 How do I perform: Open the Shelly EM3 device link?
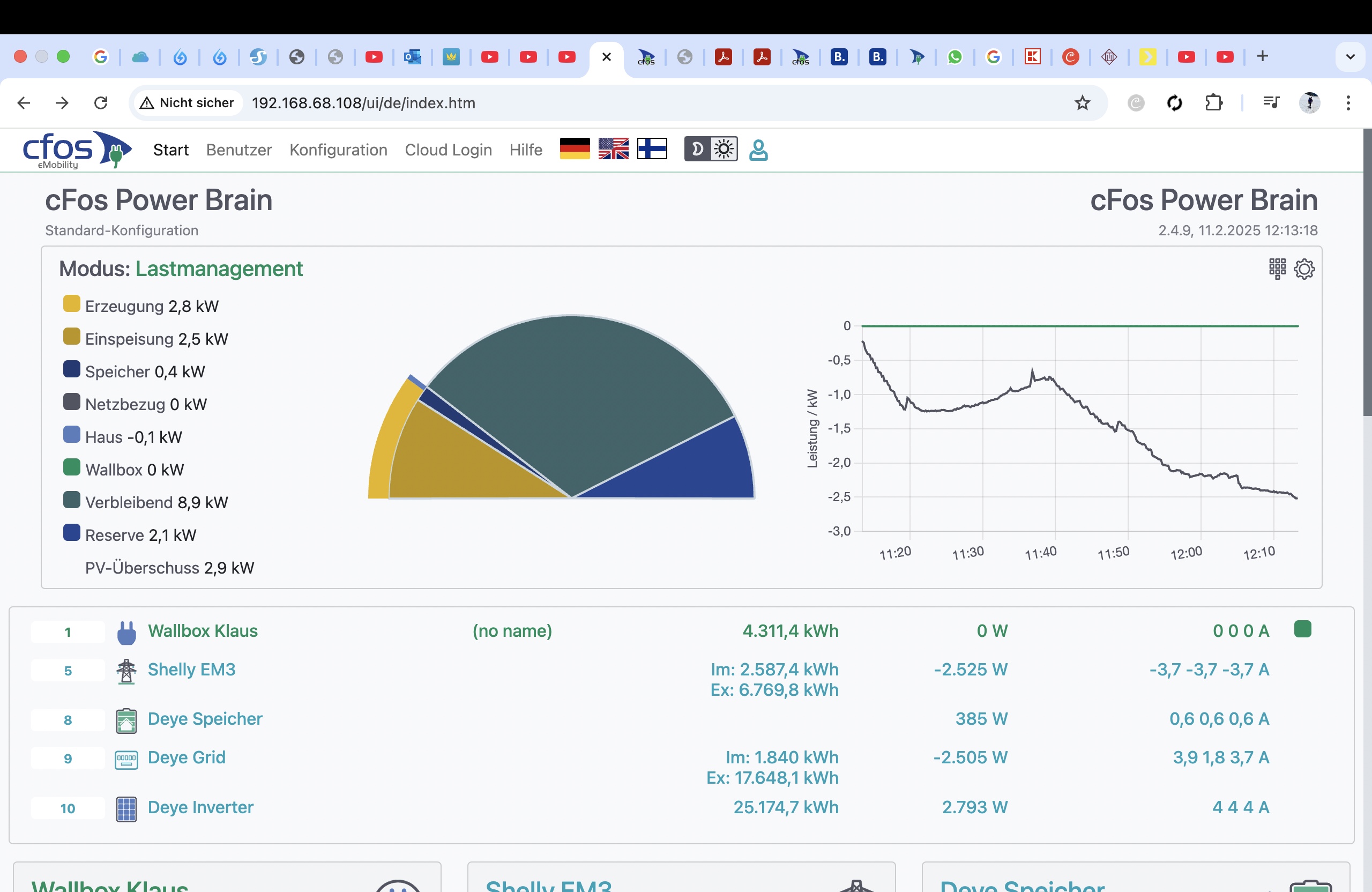pyautogui.click(x=191, y=670)
